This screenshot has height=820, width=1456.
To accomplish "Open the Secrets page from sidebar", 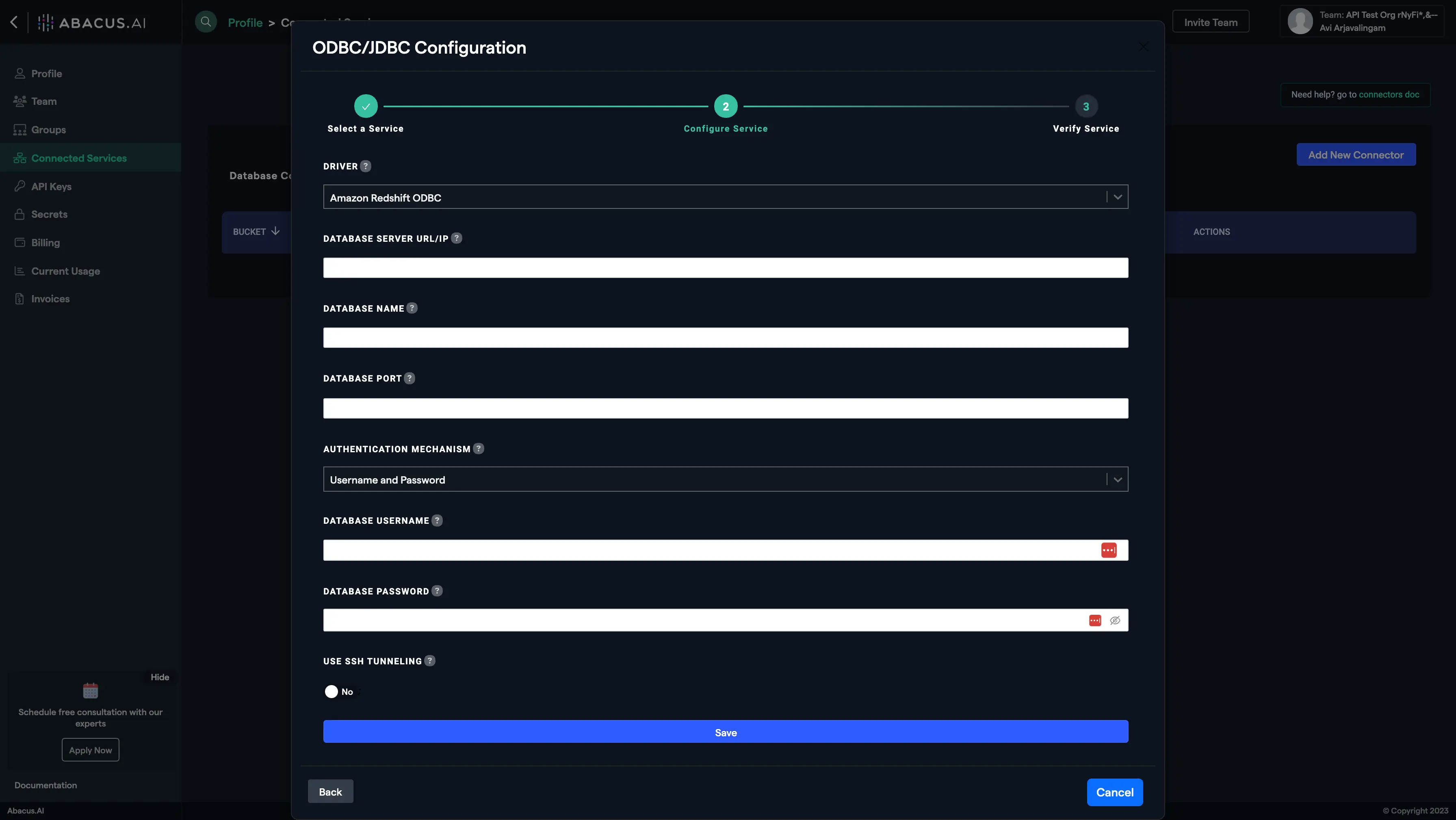I will [x=49, y=214].
